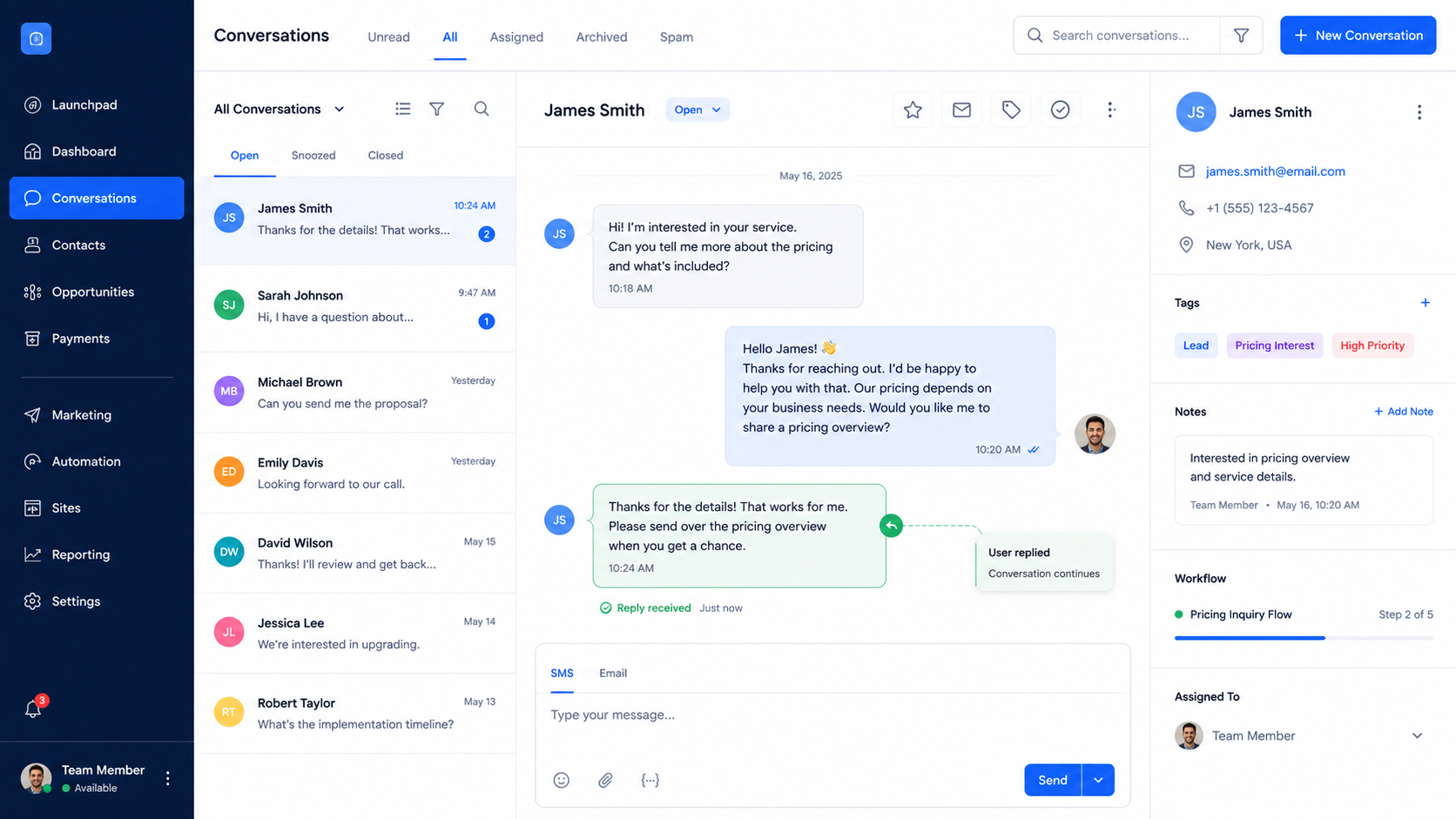Screen dimensions: 1456x819
Task: Select the SMS composer tab
Action: [562, 673]
